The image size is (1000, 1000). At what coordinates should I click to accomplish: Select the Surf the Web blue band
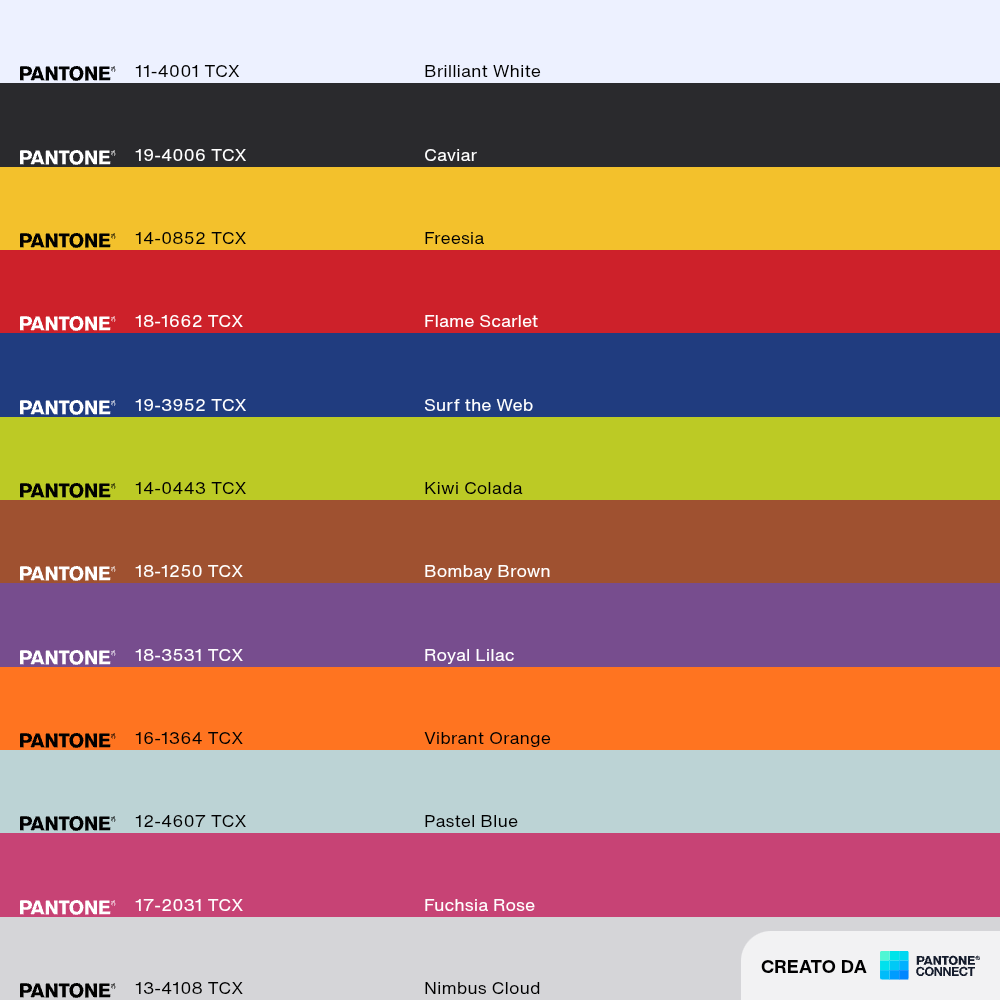(500, 375)
